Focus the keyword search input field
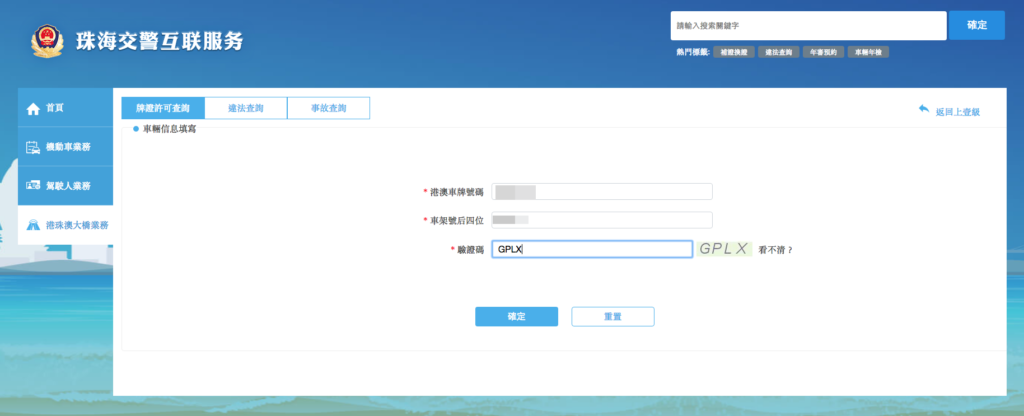 coord(806,25)
